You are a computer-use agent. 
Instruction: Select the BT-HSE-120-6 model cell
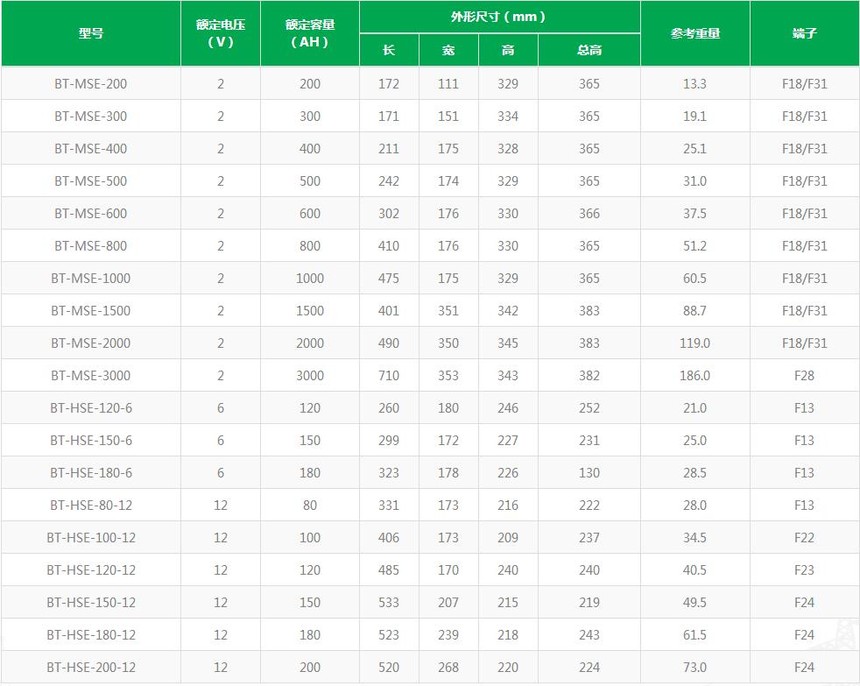click(90, 408)
